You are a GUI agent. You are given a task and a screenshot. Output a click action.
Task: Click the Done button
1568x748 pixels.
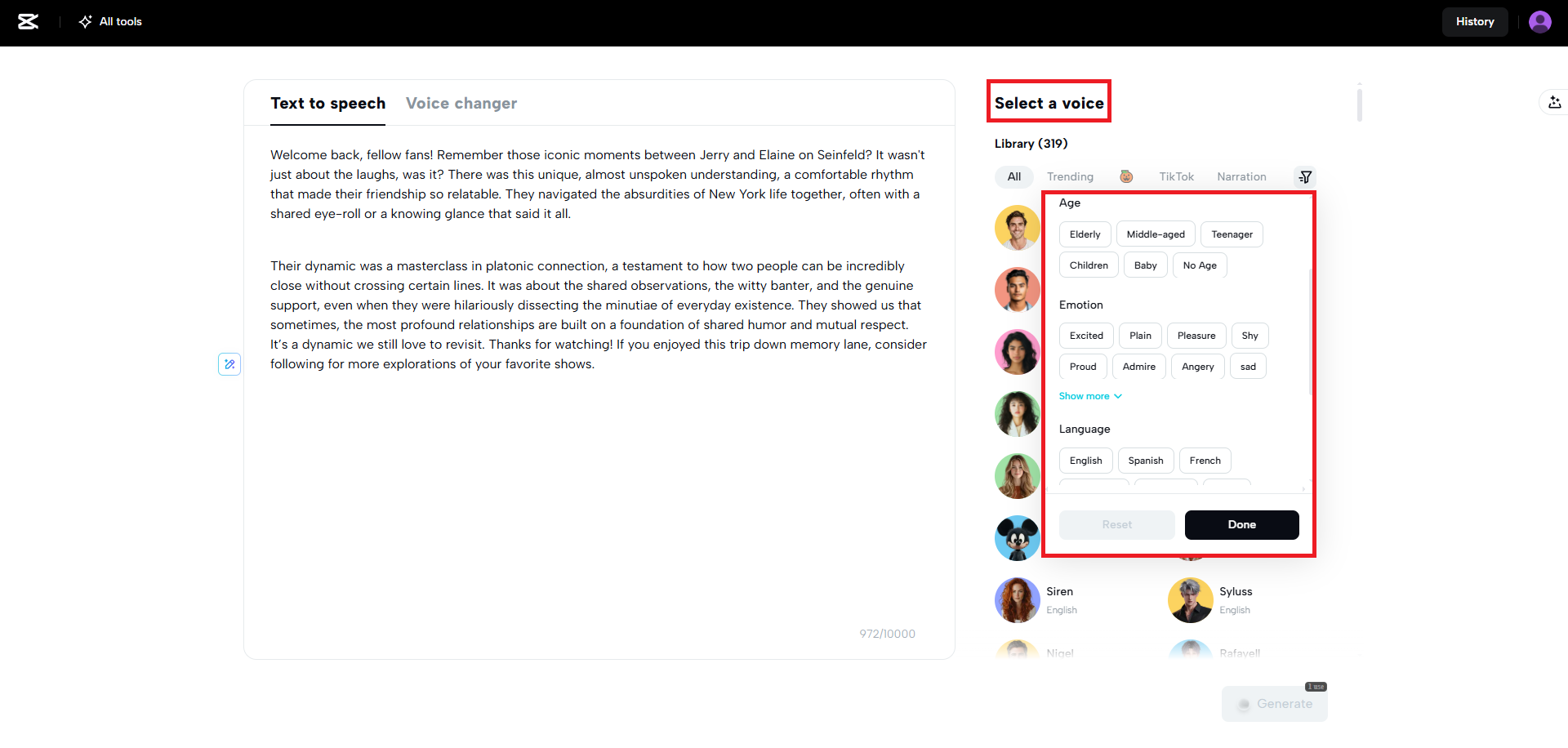(1241, 525)
